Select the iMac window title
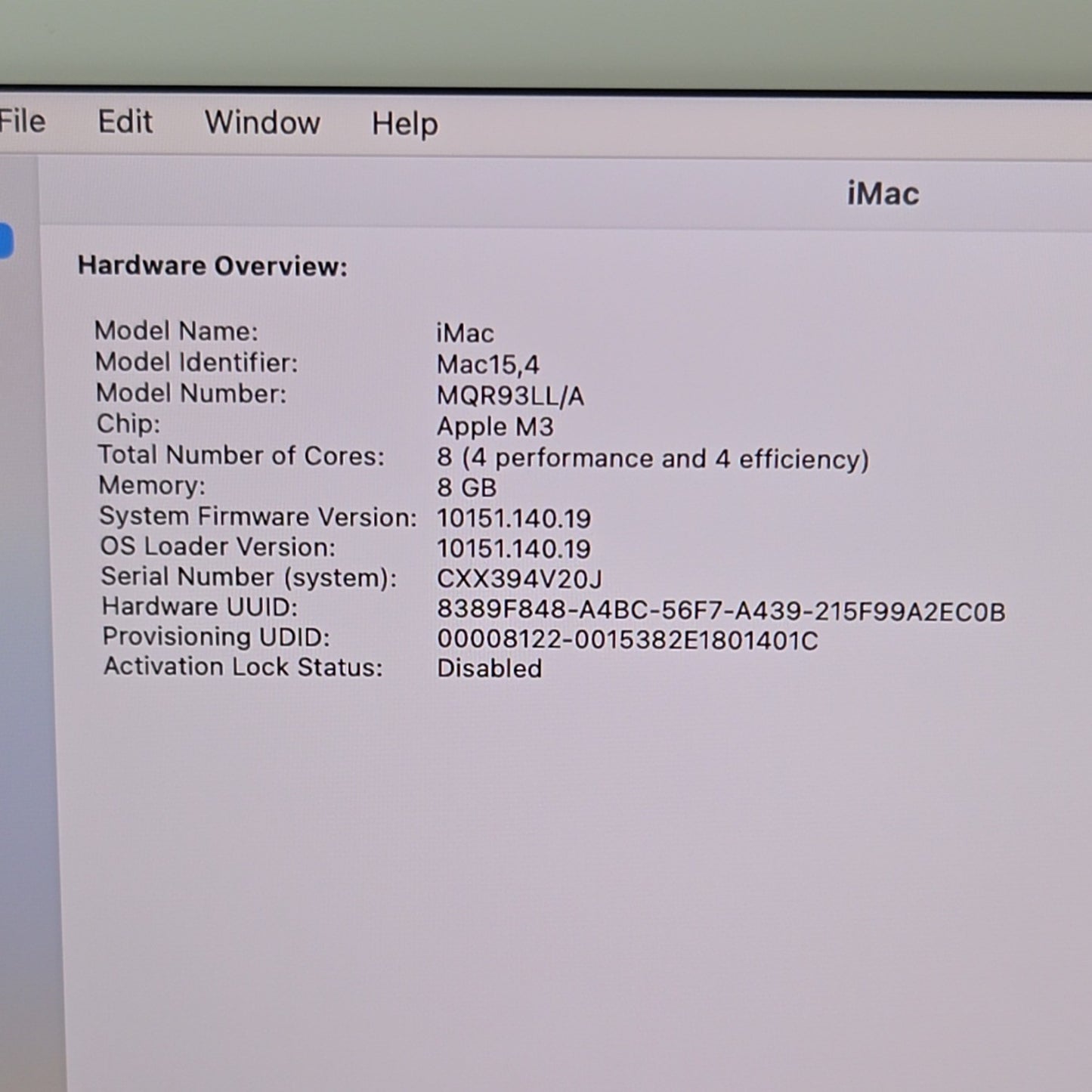Screen dimensions: 1092x1092 click(883, 194)
